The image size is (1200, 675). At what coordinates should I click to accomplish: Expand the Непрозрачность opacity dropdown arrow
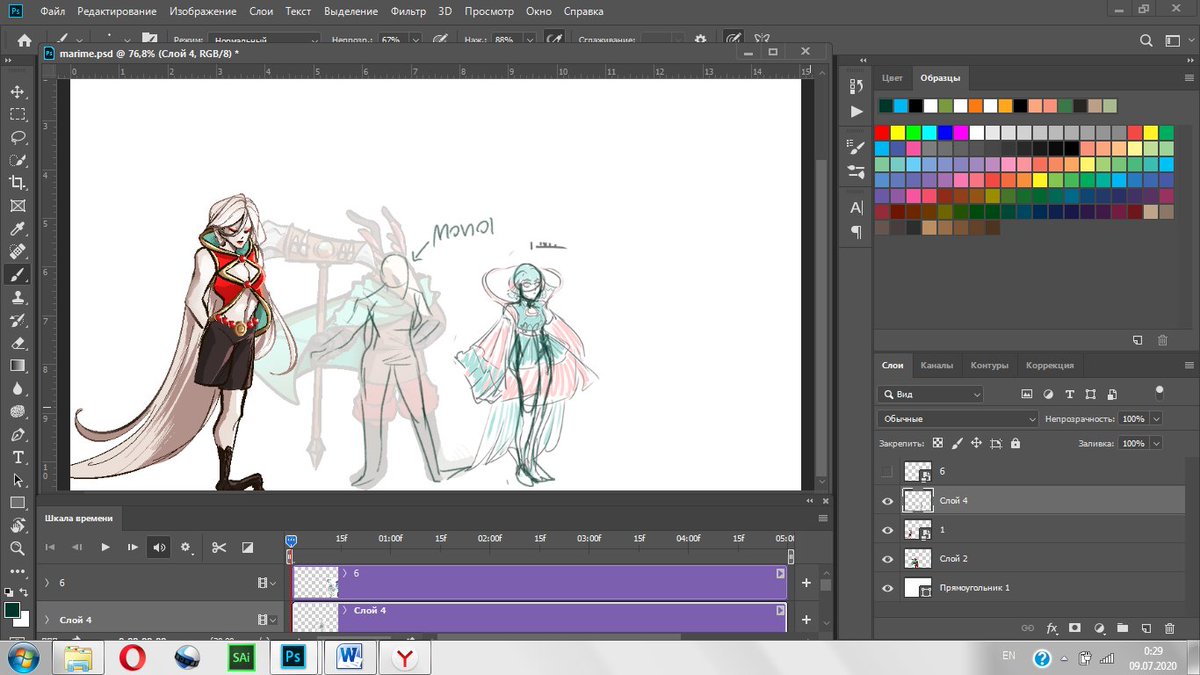1156,419
